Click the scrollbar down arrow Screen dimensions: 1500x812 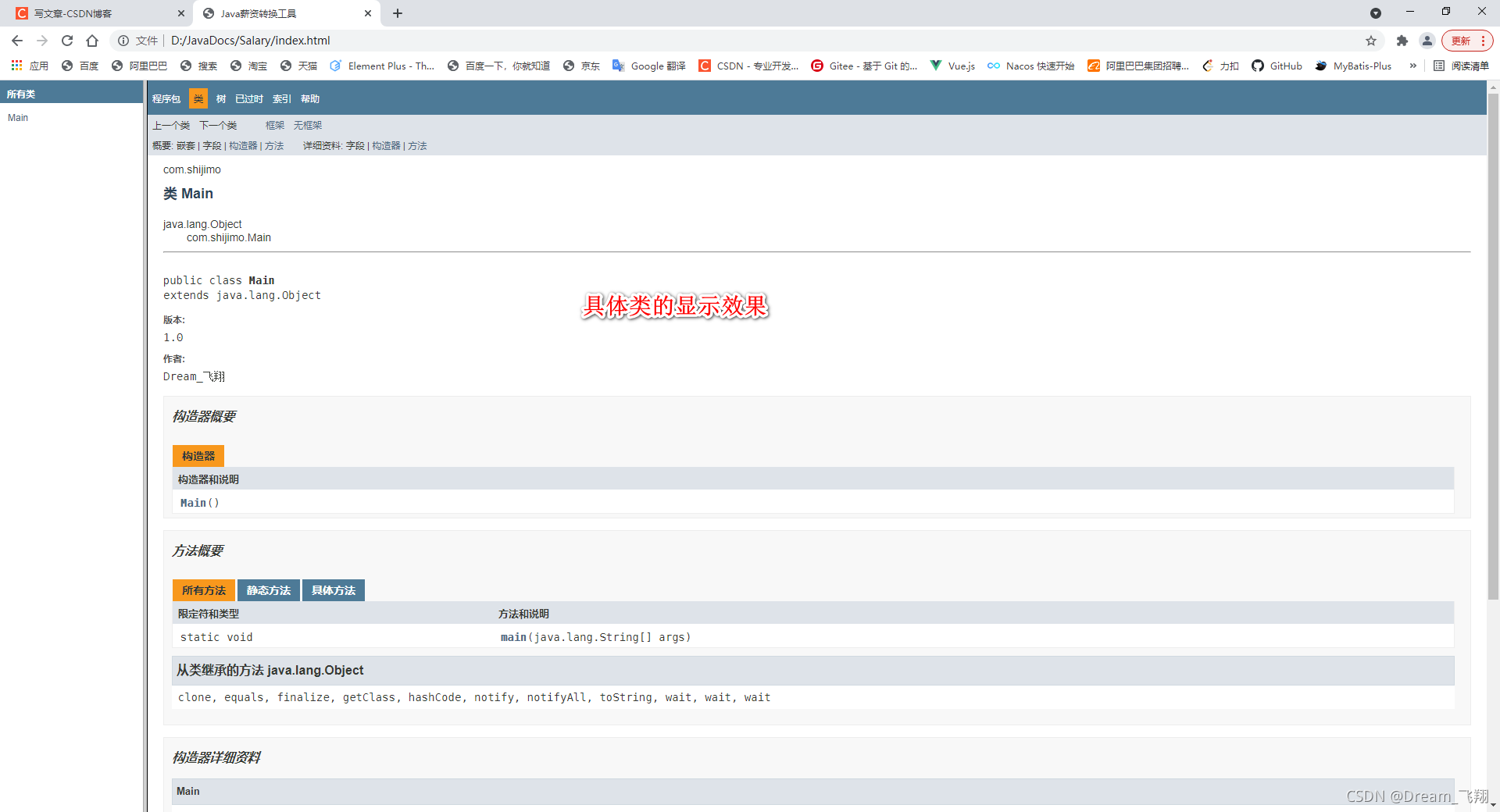tap(1493, 804)
